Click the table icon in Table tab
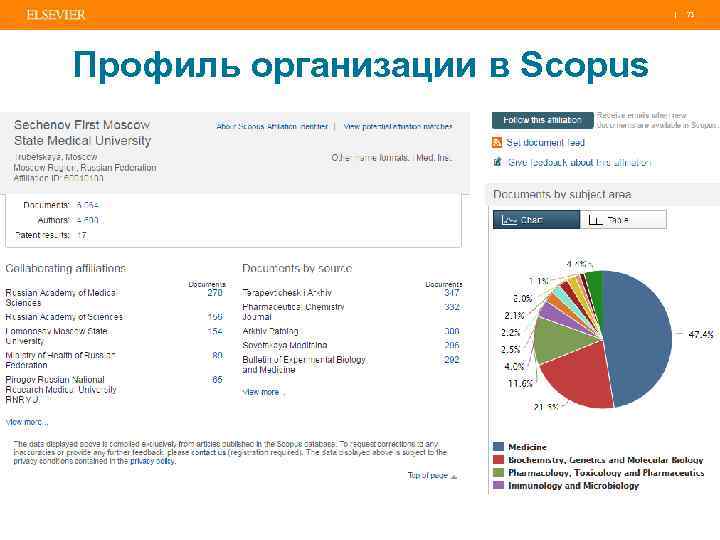The height and width of the screenshot is (540, 720). (x=595, y=220)
